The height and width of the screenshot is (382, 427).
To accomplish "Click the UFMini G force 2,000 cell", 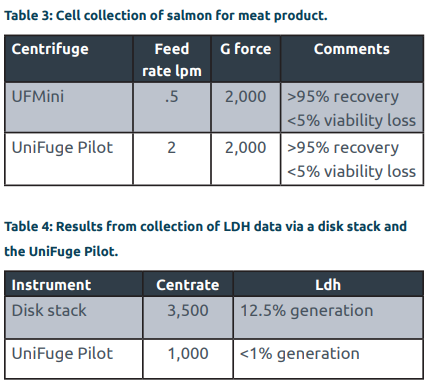I will click(x=246, y=107).
